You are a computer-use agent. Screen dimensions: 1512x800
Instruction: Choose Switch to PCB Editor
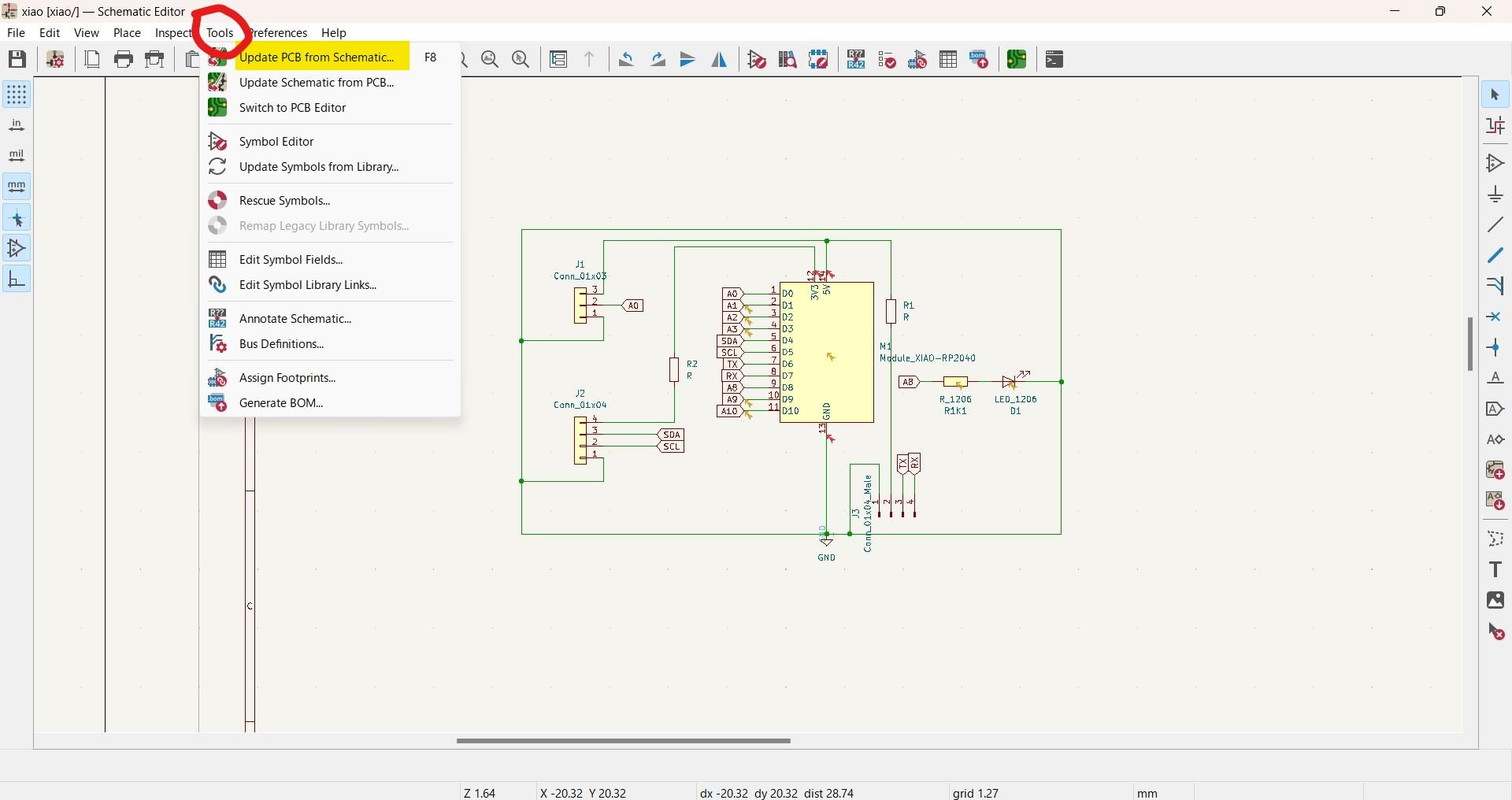point(330,108)
